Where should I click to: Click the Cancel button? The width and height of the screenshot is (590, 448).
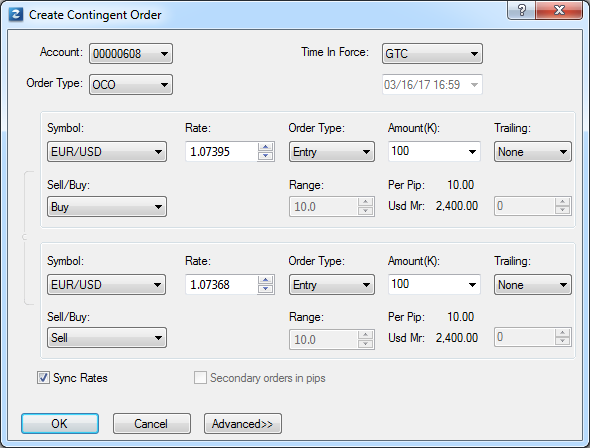152,424
